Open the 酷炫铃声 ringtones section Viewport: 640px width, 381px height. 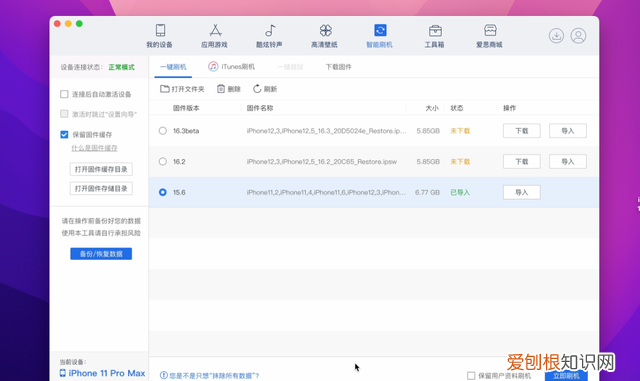click(269, 36)
